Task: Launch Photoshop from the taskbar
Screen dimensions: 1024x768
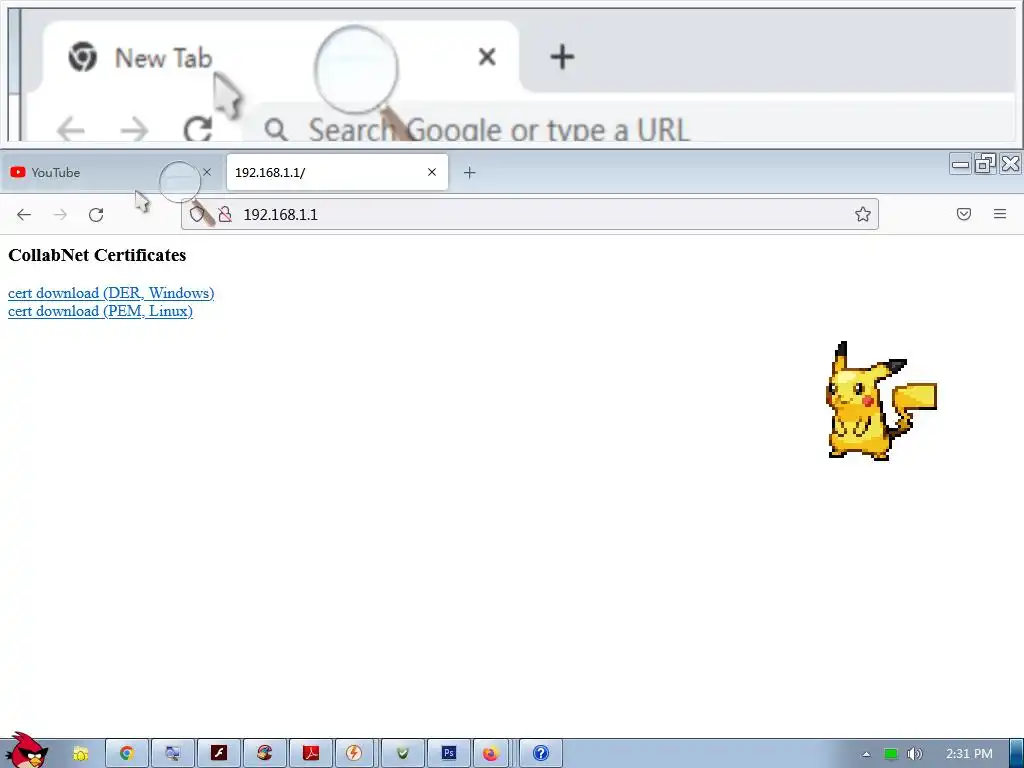Action: click(449, 754)
